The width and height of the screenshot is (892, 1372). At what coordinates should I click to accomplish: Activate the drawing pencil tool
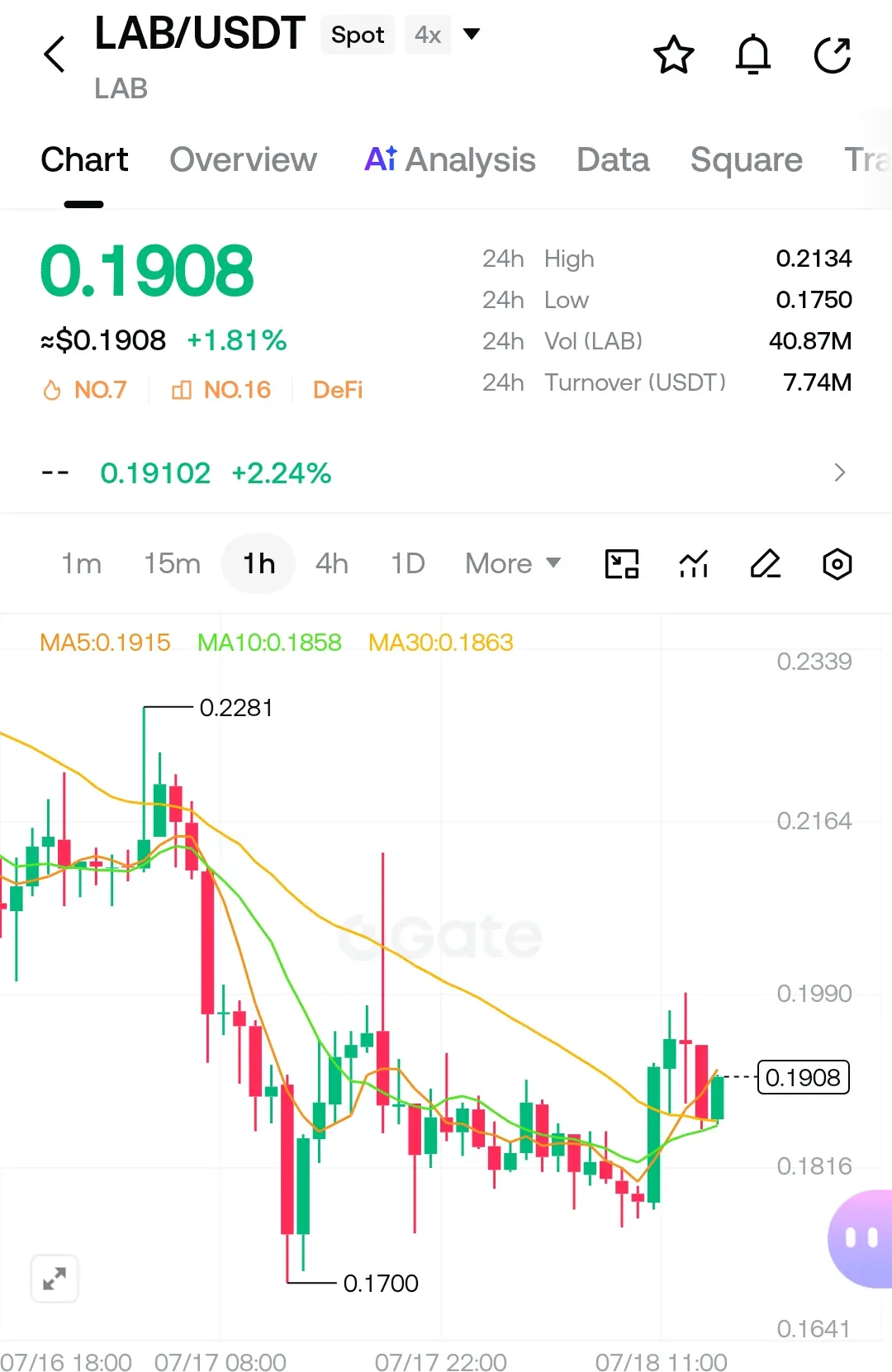pos(766,564)
